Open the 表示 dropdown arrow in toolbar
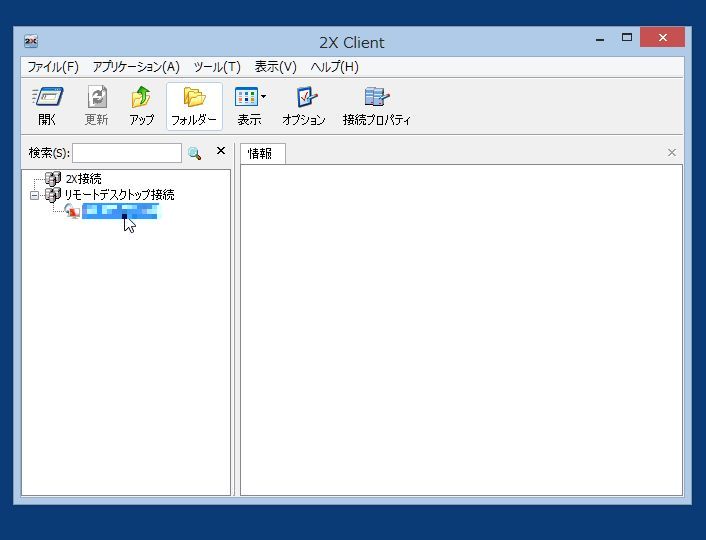 pos(263,96)
